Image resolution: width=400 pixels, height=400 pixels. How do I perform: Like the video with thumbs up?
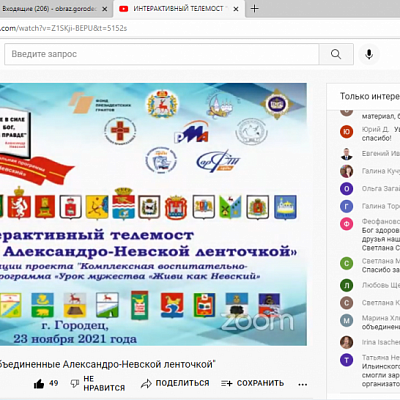click(x=39, y=384)
